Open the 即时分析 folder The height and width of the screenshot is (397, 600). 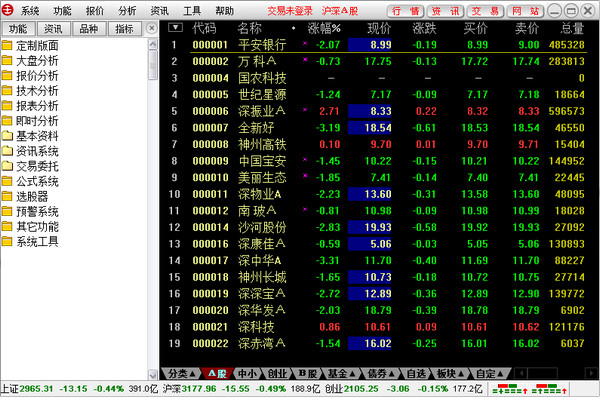coord(30,121)
